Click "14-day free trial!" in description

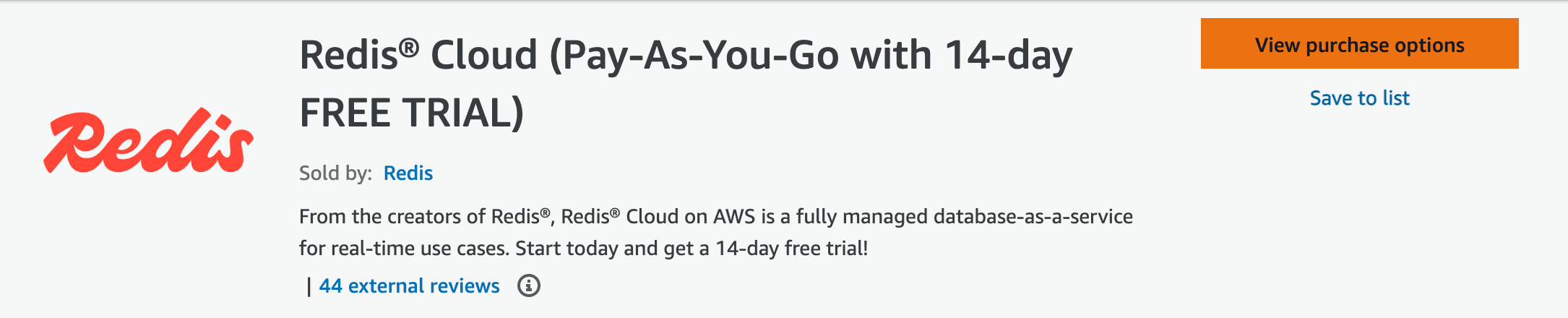pos(791,249)
